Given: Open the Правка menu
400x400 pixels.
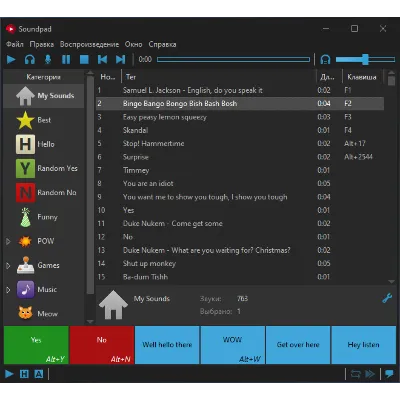Looking at the screenshot, I should 42,44.
